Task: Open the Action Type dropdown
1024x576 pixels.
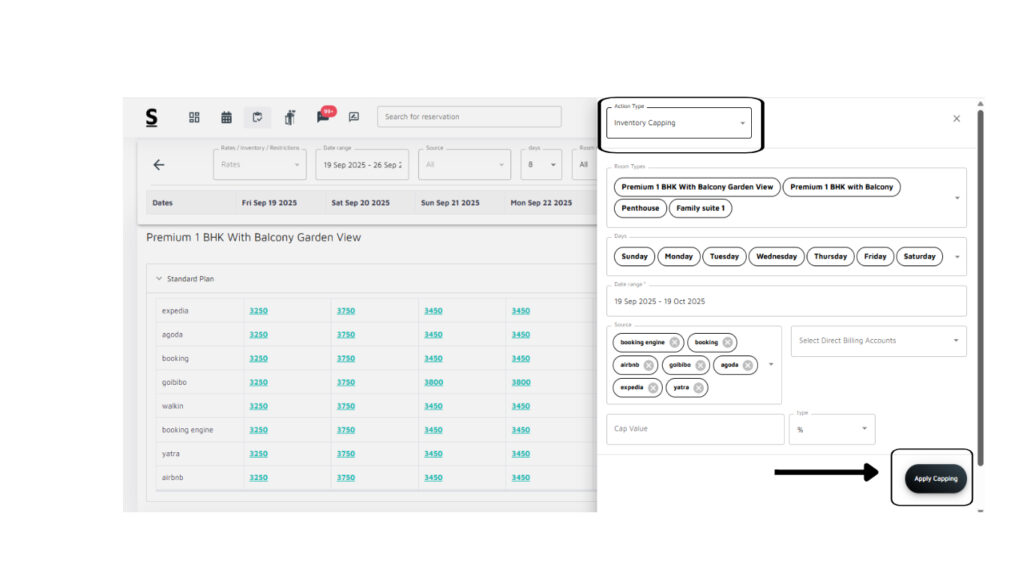Action: pos(678,123)
